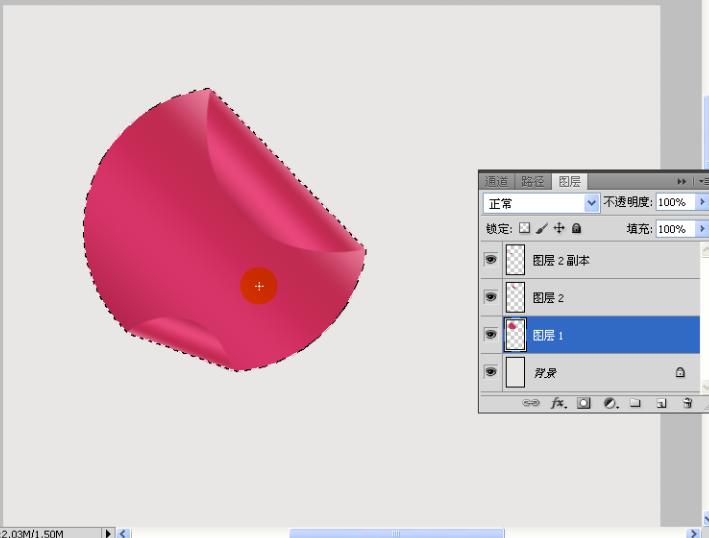
Task: Click the 图层 1 layer thumbnail
Action: [515, 335]
